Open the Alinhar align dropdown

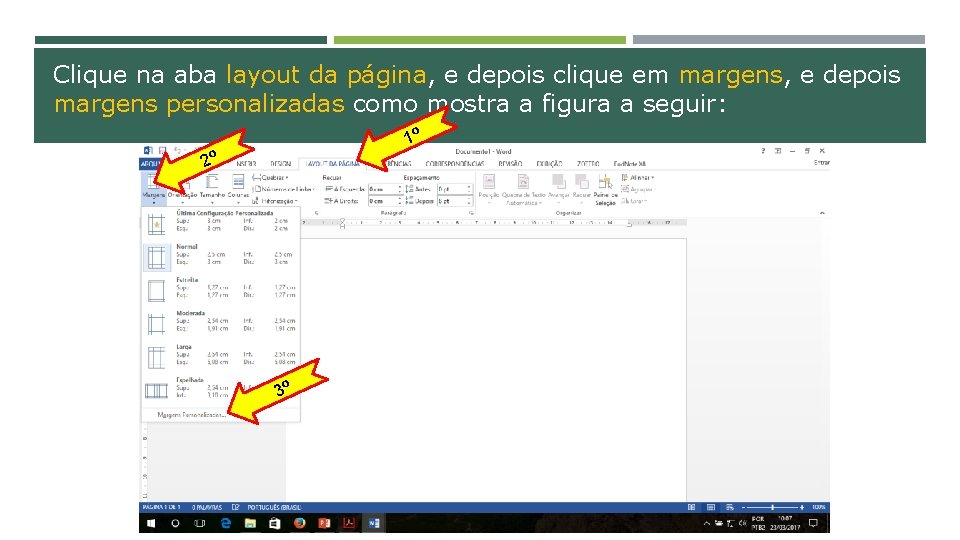coord(638,178)
